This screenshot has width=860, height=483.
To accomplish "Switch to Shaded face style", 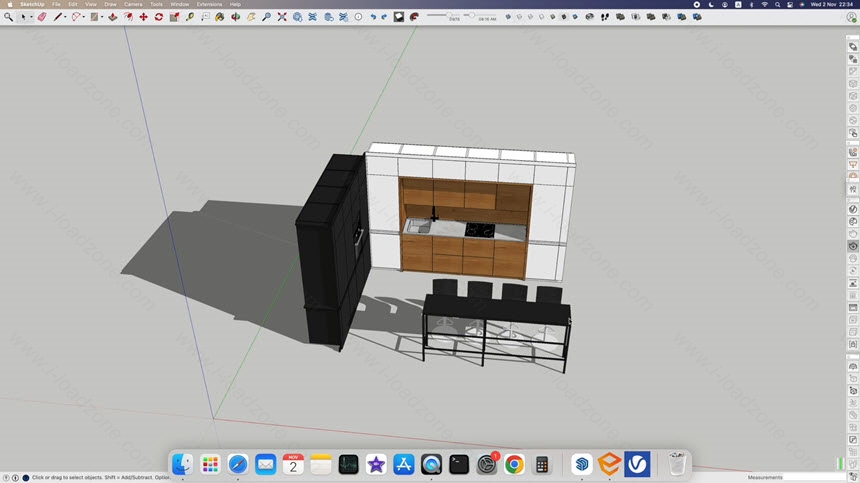I will point(552,17).
